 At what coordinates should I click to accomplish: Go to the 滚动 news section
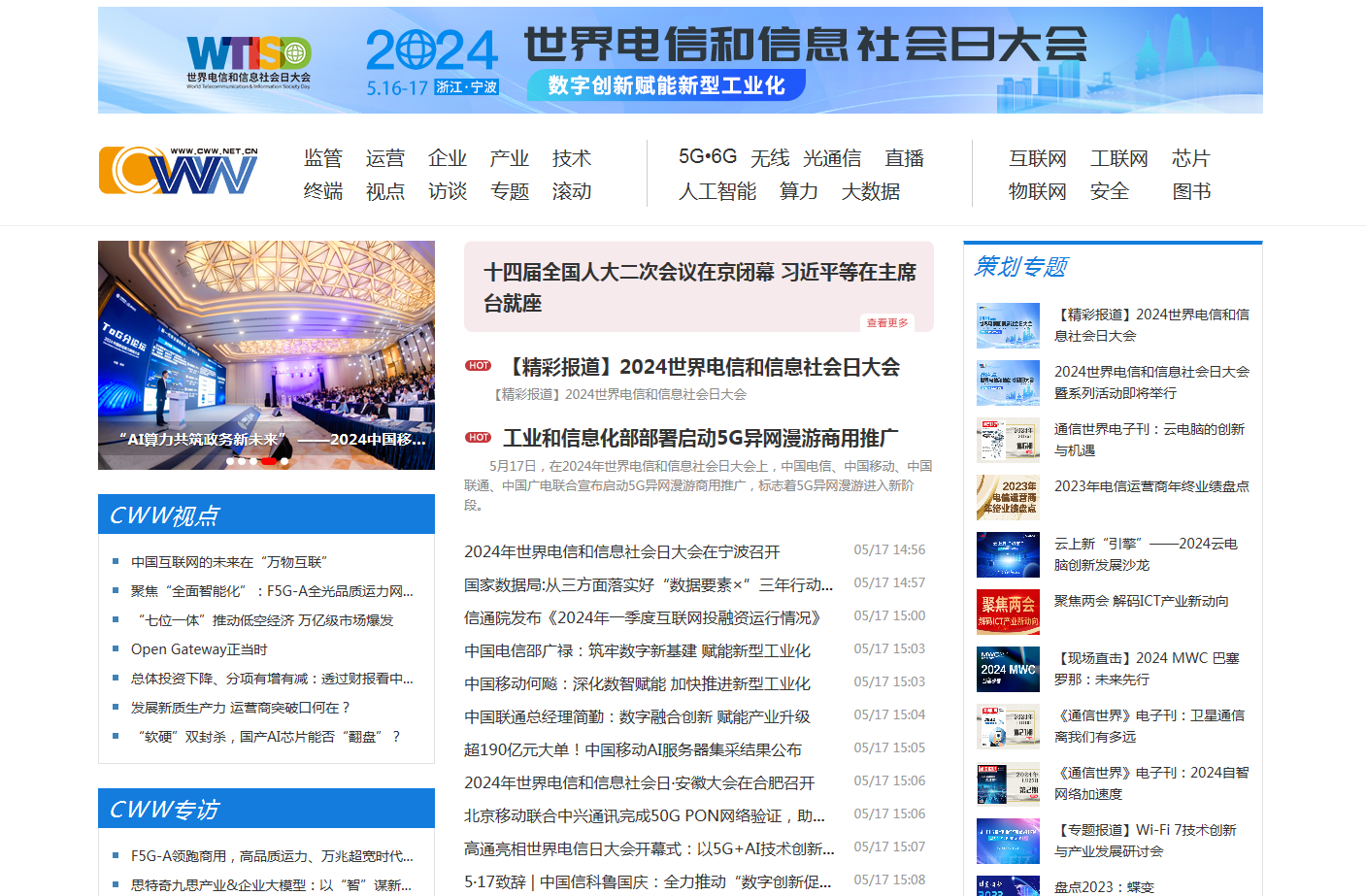(x=572, y=191)
